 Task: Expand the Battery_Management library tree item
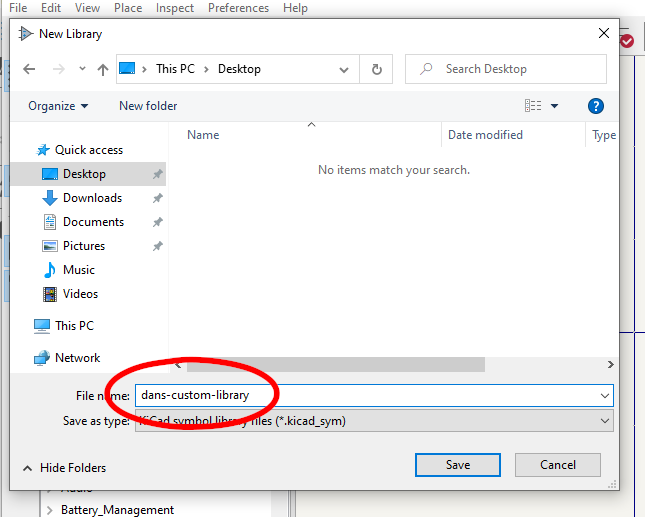(x=50, y=510)
